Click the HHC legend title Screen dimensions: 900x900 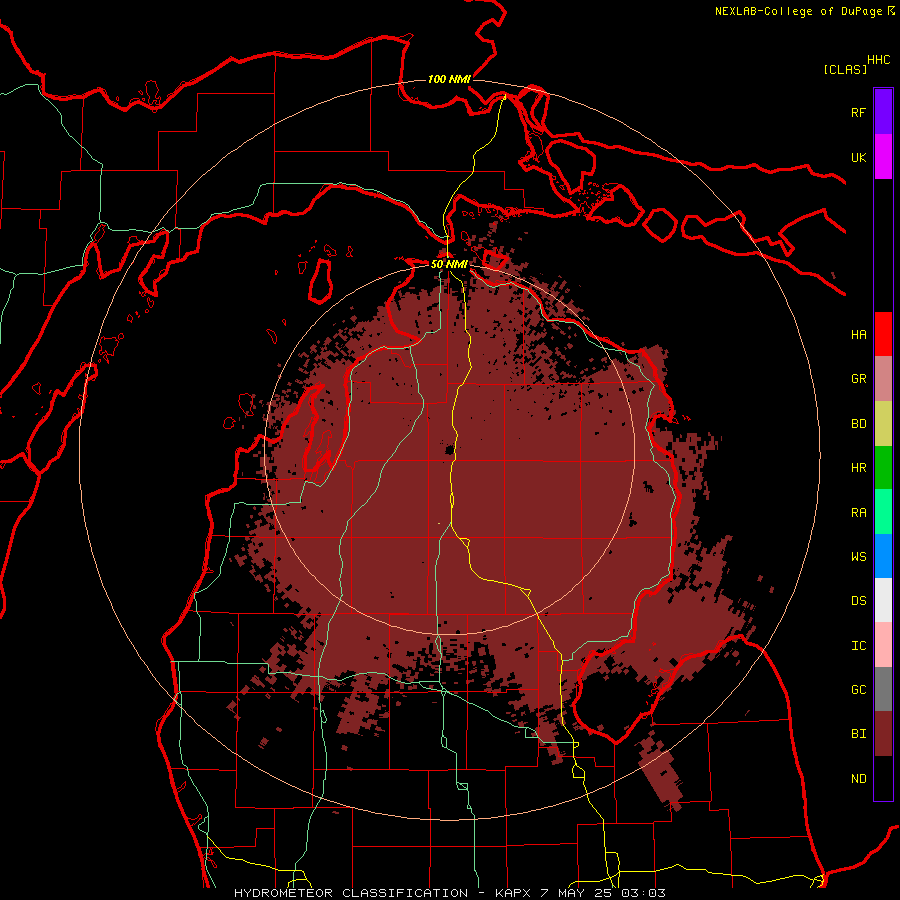pos(878,60)
